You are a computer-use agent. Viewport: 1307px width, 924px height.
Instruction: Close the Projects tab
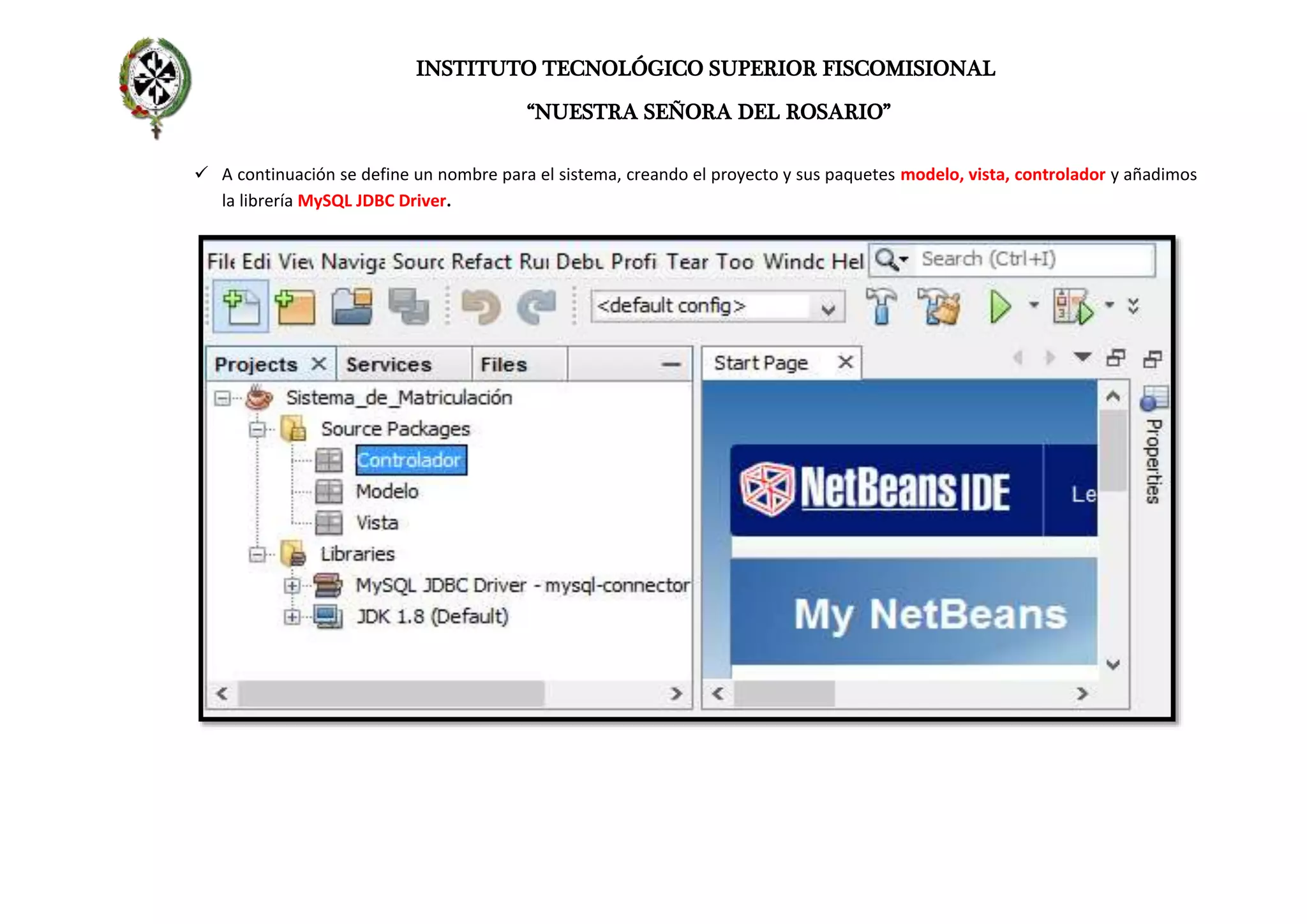tap(319, 364)
